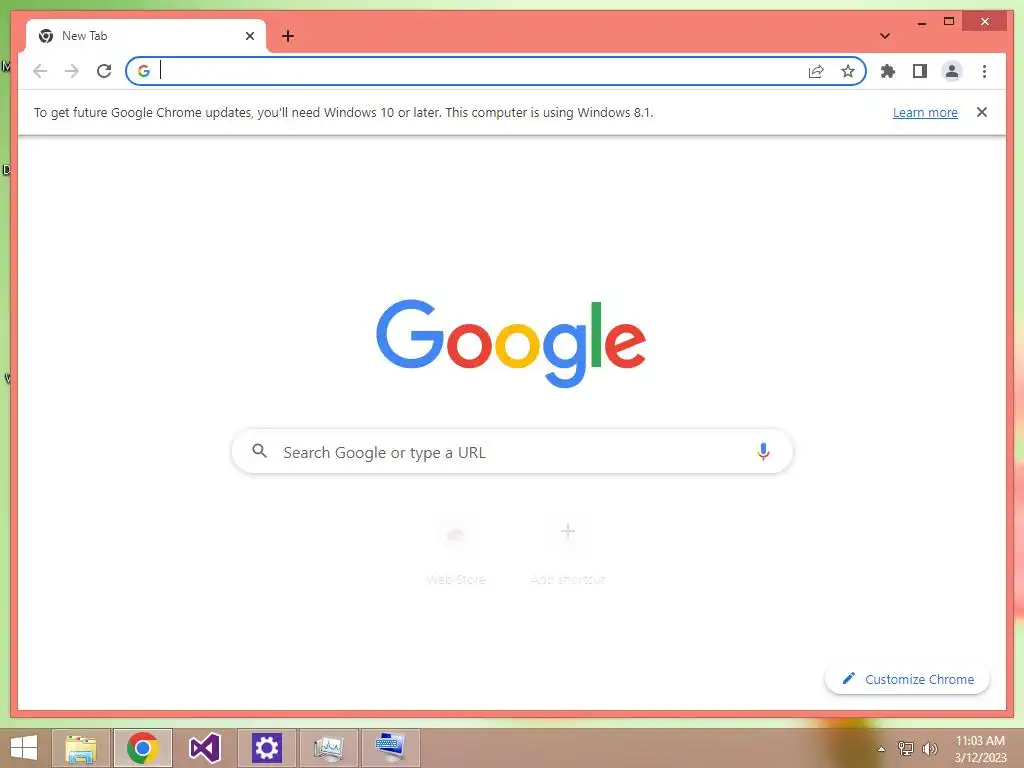This screenshot has height=768, width=1024.
Task: Go back using the back arrow
Action: pyautogui.click(x=40, y=71)
